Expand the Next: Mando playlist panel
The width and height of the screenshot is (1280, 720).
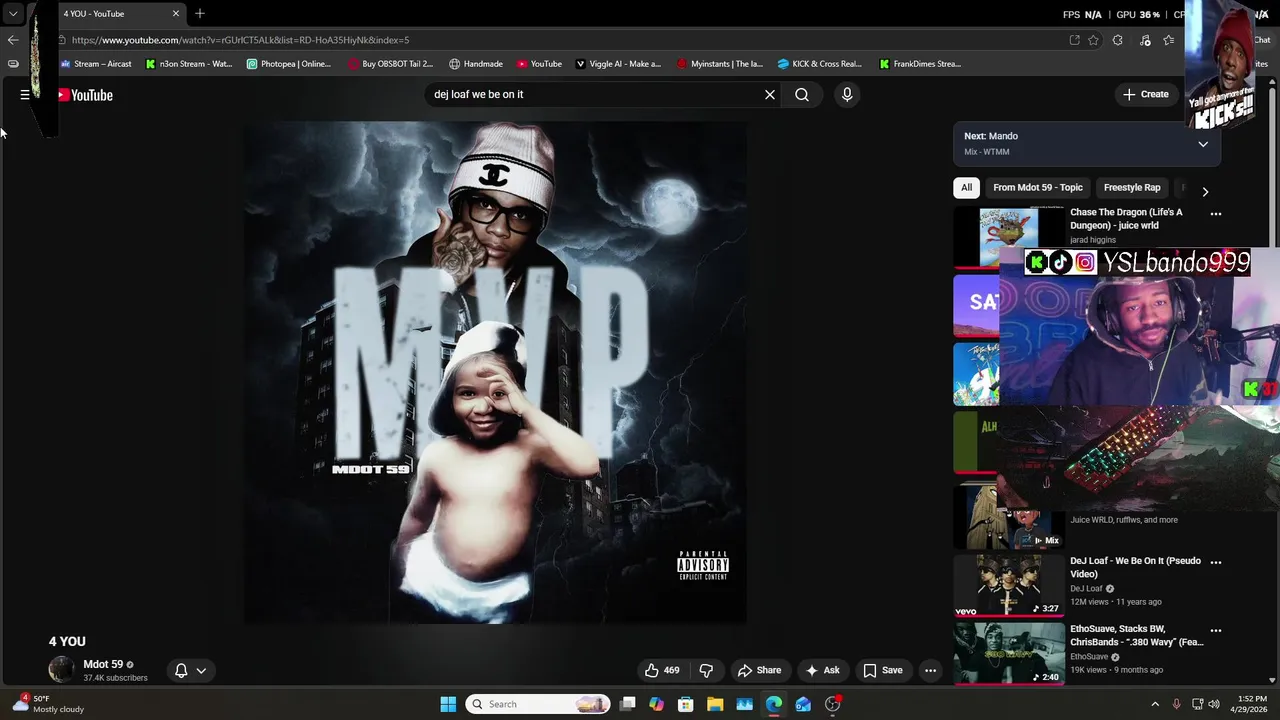tap(1203, 144)
